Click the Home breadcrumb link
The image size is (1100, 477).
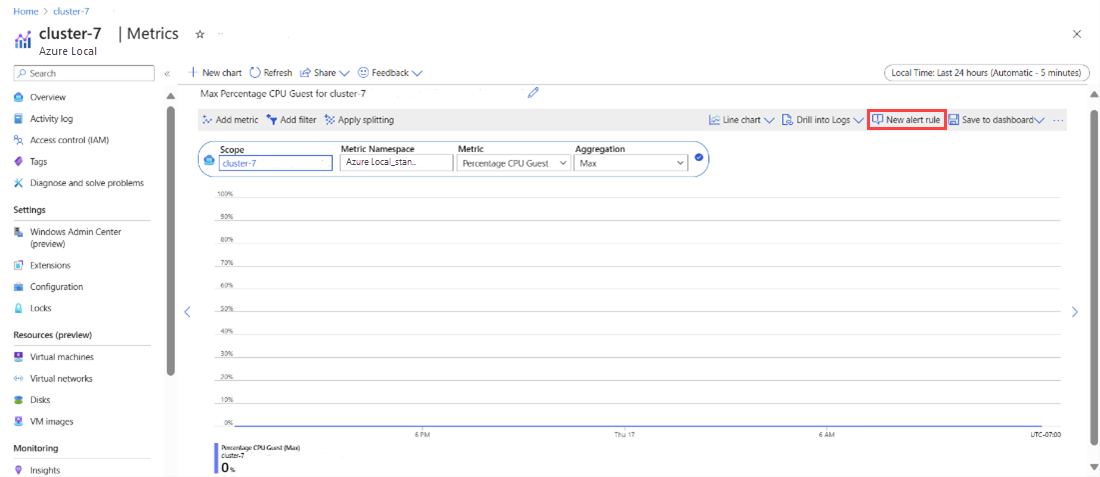click(x=26, y=11)
